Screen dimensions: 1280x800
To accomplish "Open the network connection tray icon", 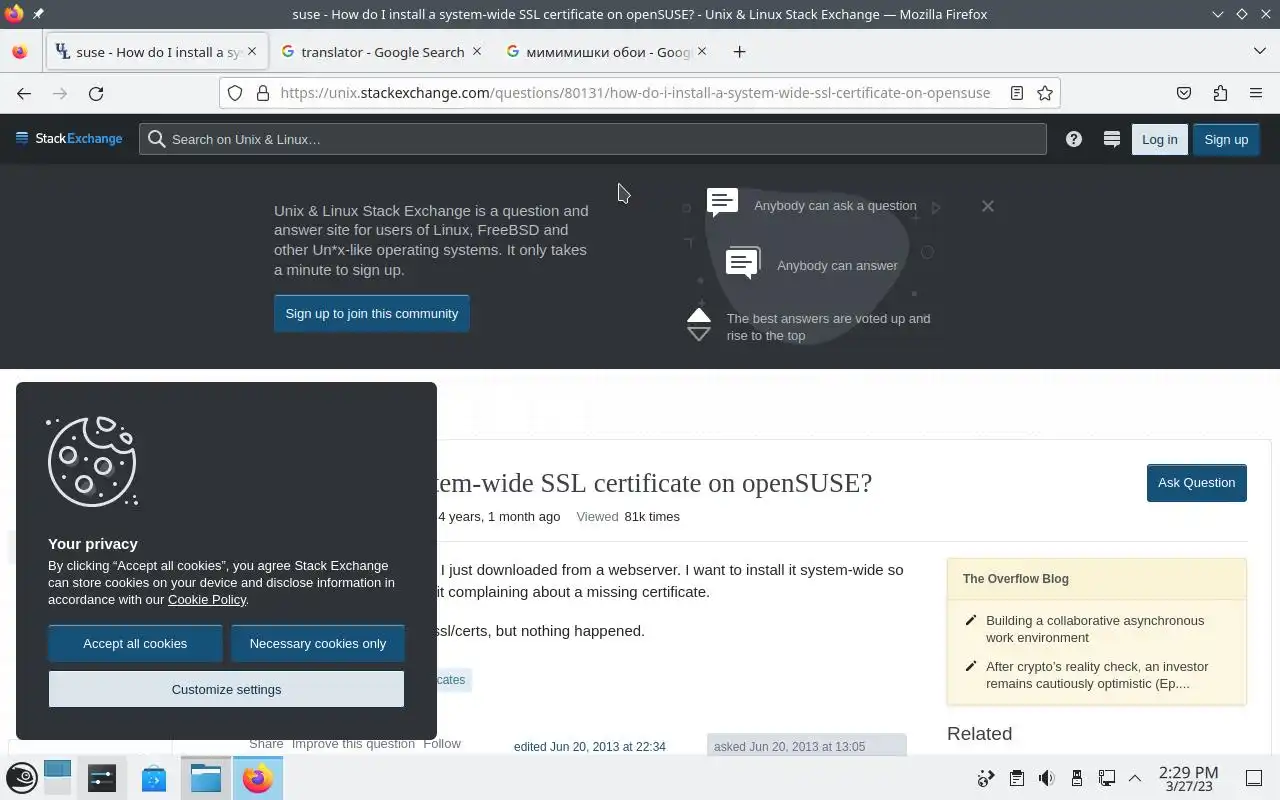I will tap(1106, 778).
